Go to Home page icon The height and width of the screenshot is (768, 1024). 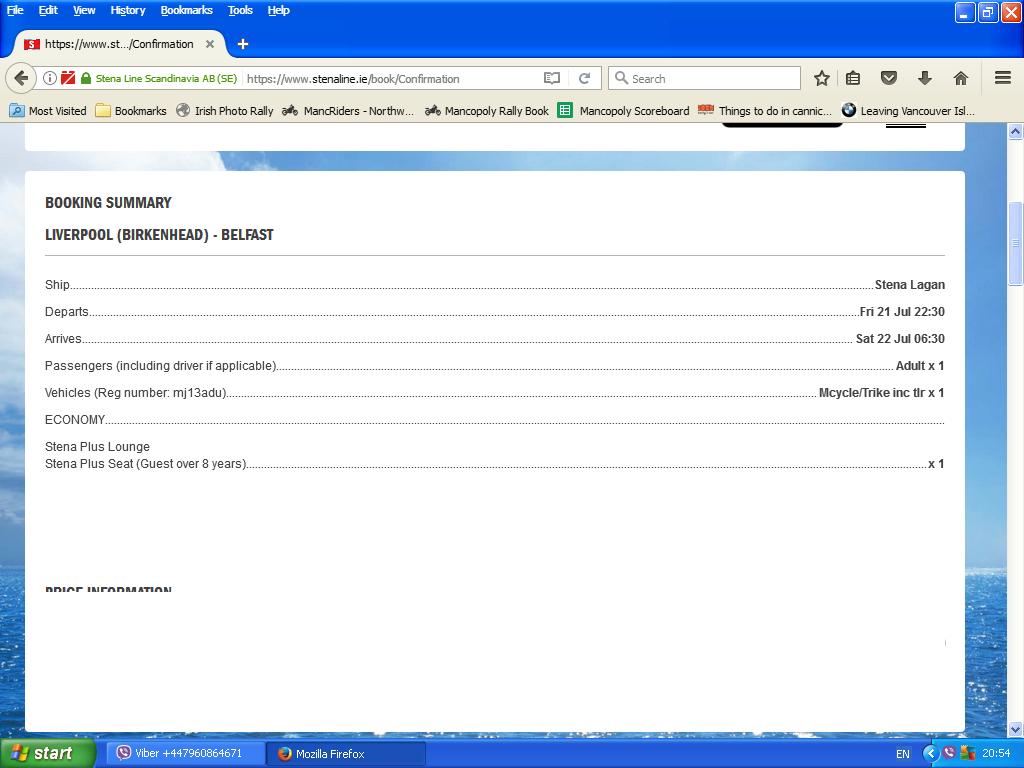(961, 78)
